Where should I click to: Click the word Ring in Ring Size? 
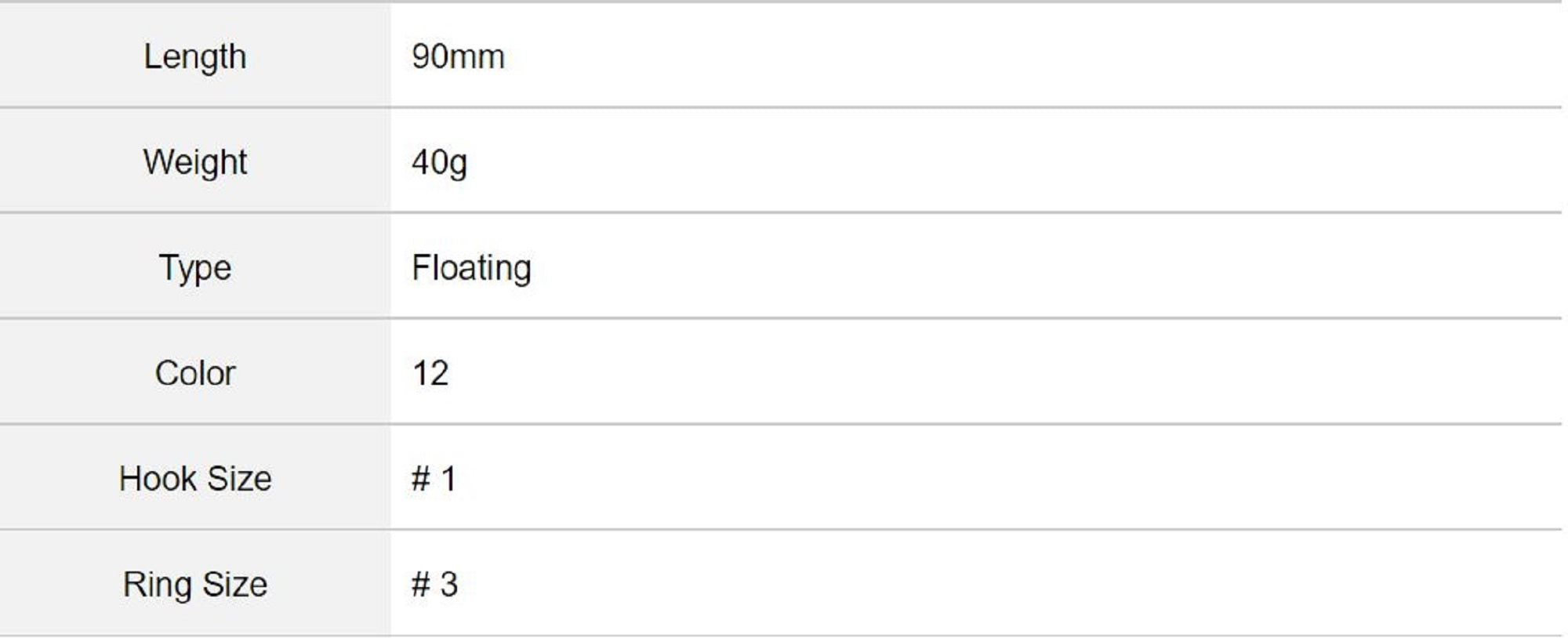tap(157, 585)
